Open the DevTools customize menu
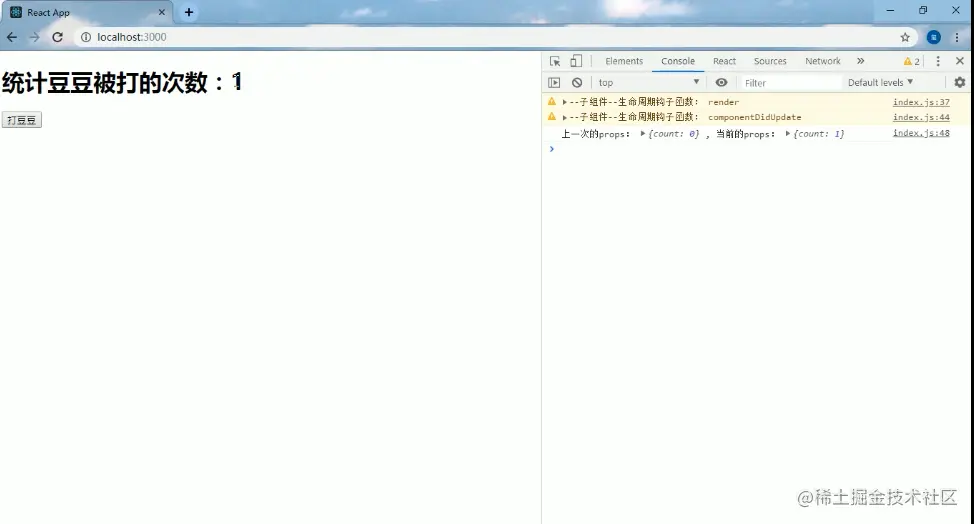Image resolution: width=974 pixels, height=524 pixels. coord(938,61)
